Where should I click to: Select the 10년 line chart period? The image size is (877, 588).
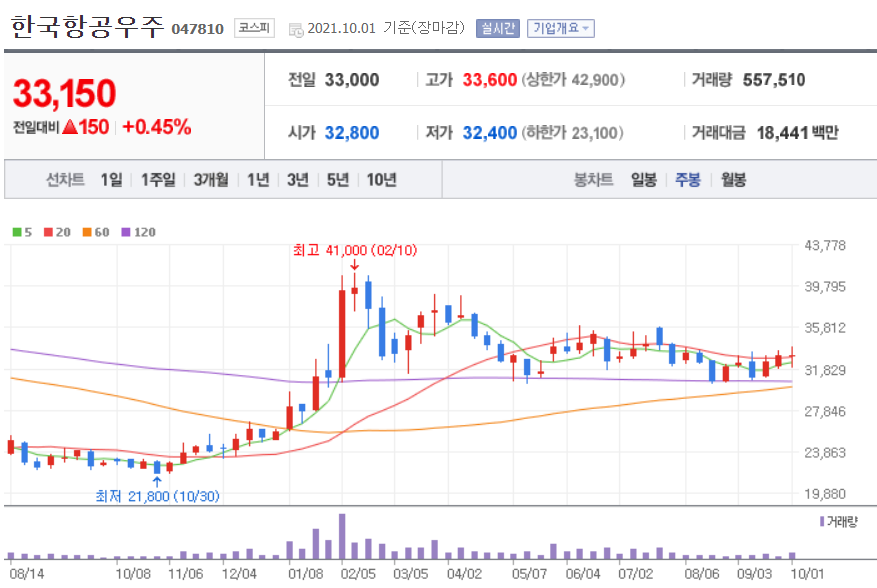pyautogui.click(x=381, y=180)
